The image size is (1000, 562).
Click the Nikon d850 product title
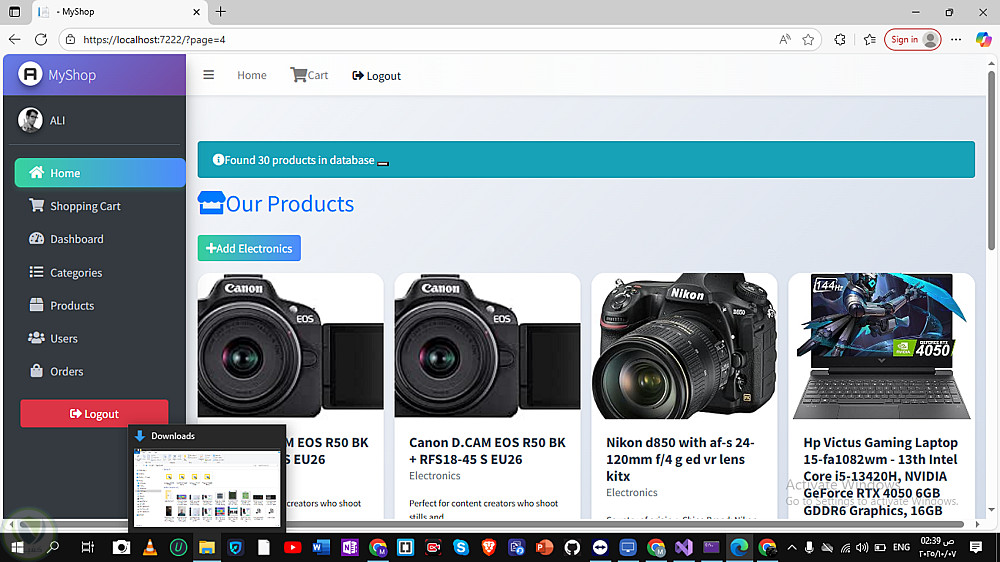click(680, 459)
